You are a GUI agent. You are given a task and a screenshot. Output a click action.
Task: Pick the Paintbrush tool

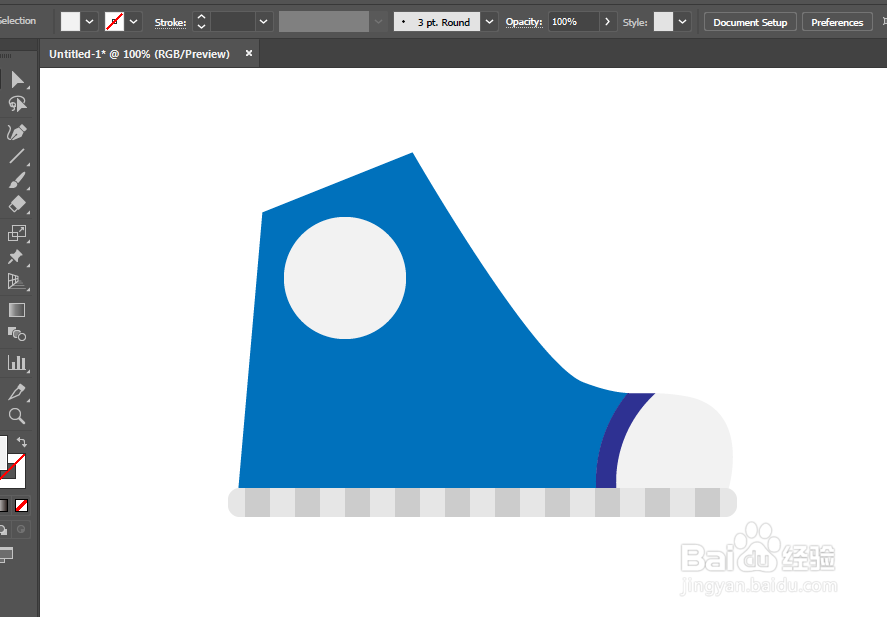(x=17, y=180)
